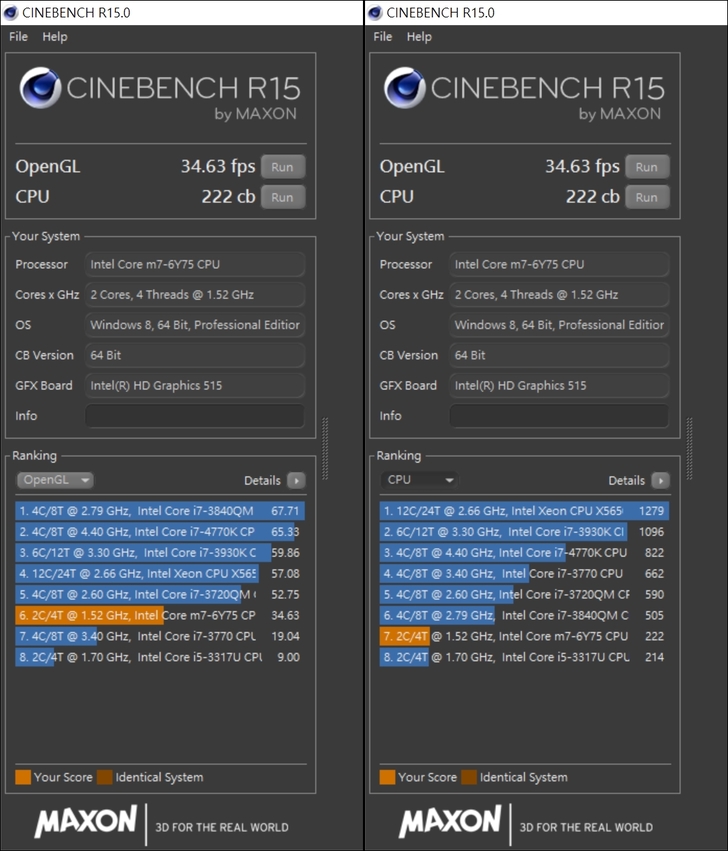Image resolution: width=728 pixels, height=851 pixels.
Task: Click the Cinebench R15 sphere logo in left window
Action: tap(39, 90)
